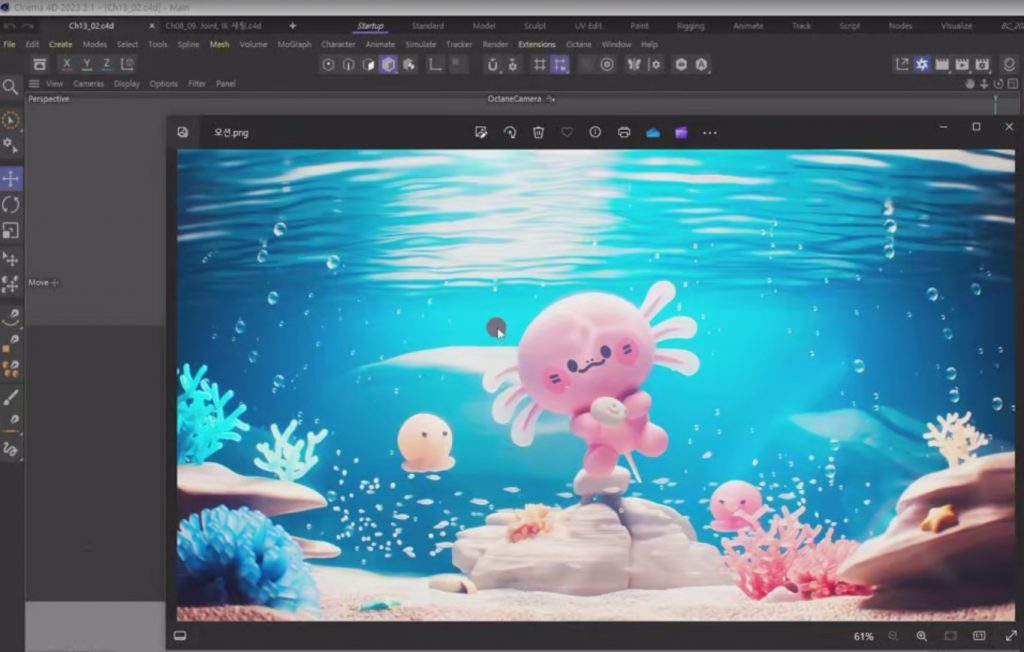1024x652 pixels.
Task: Open OneDrive cloud icon in Photos
Action: click(x=652, y=133)
